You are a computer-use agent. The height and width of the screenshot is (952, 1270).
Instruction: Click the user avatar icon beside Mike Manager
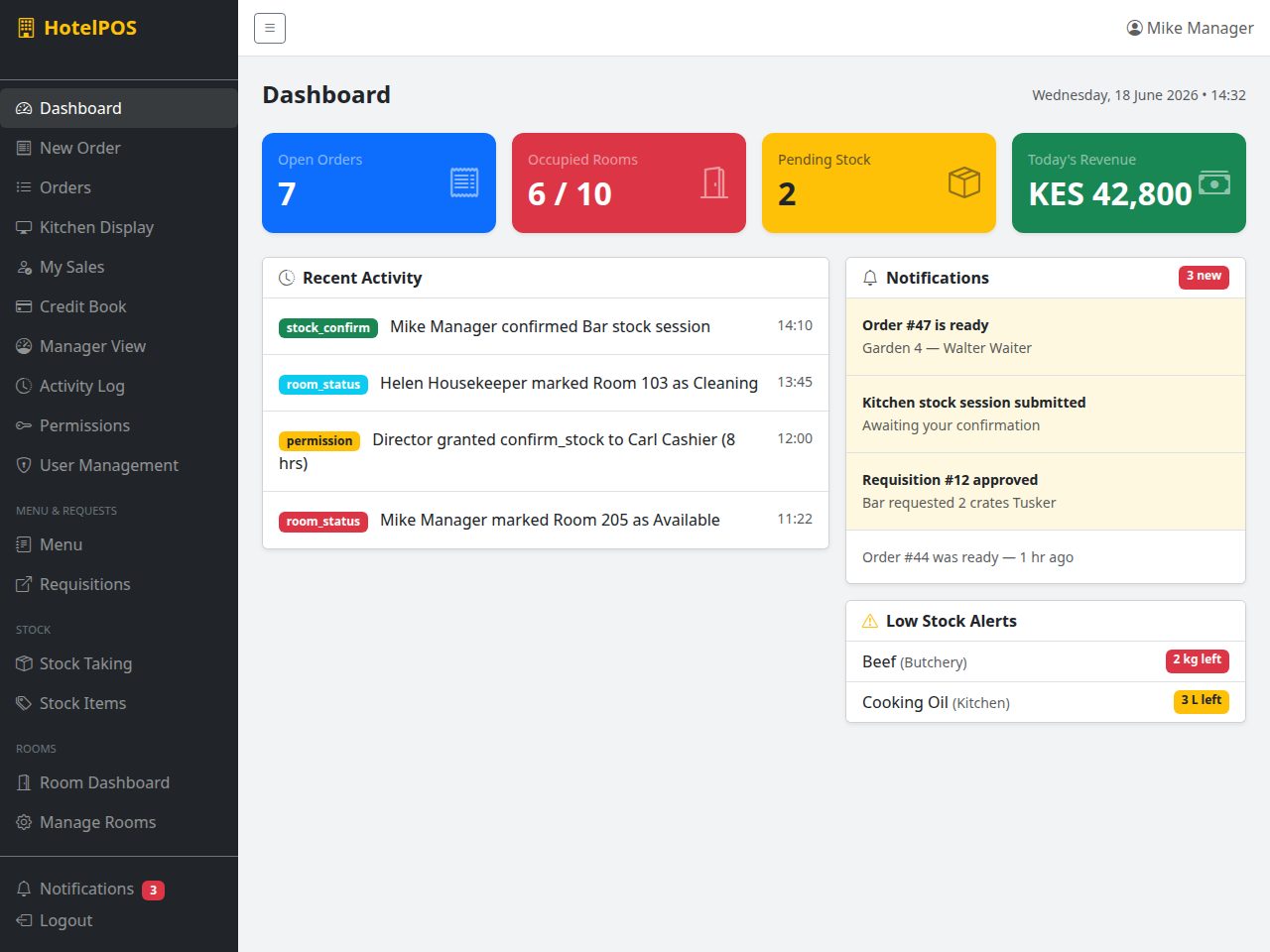click(1135, 28)
